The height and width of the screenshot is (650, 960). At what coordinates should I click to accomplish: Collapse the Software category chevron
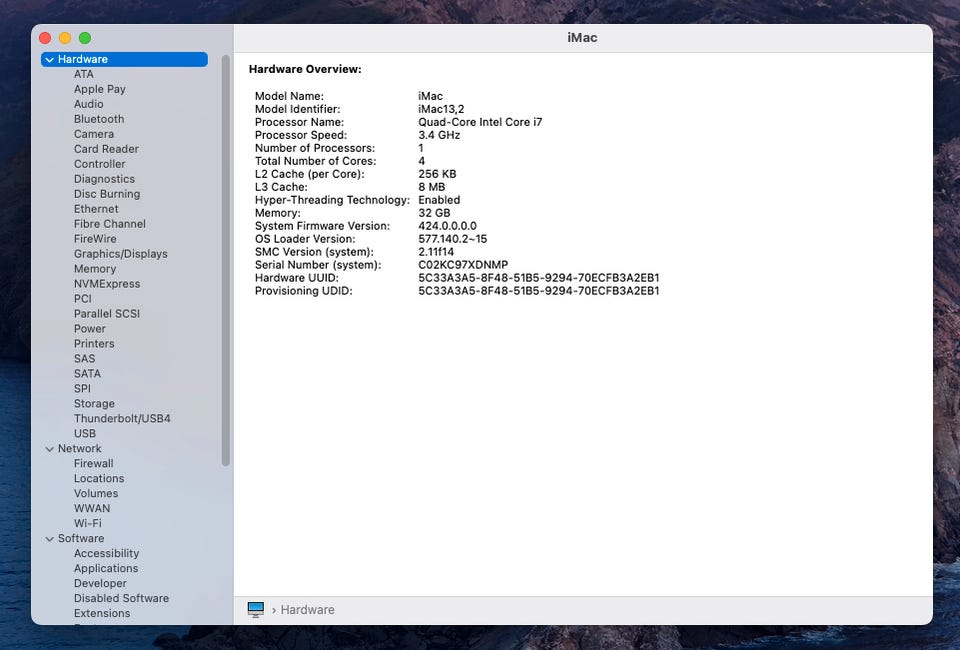(x=49, y=539)
